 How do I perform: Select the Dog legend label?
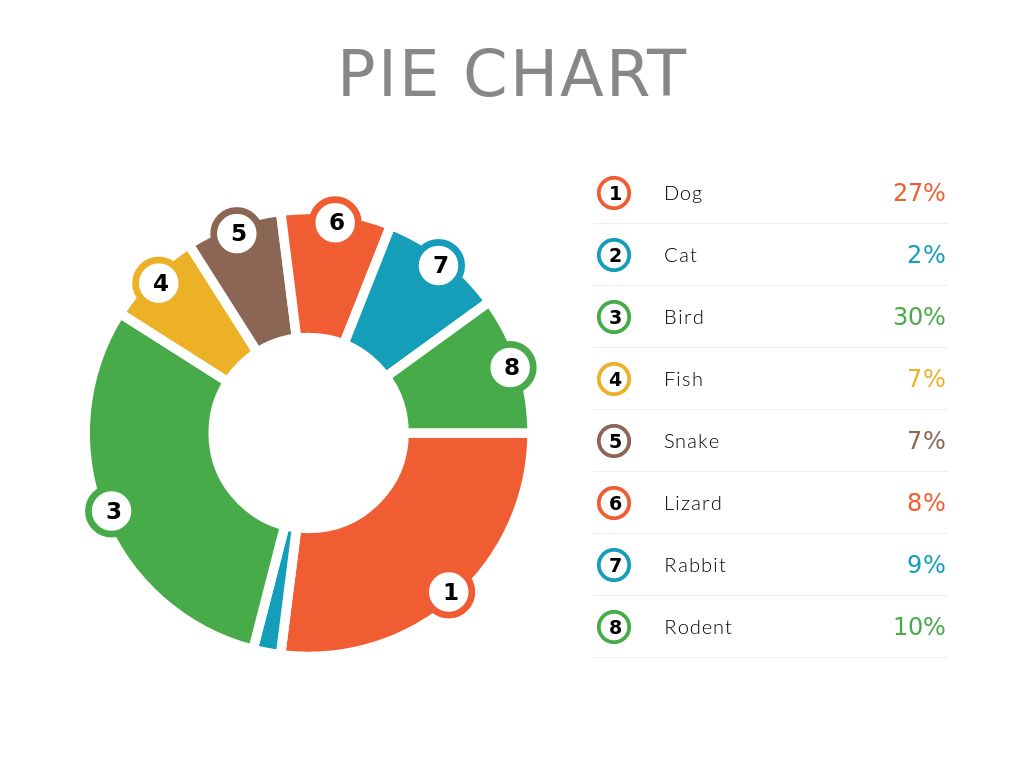(683, 193)
